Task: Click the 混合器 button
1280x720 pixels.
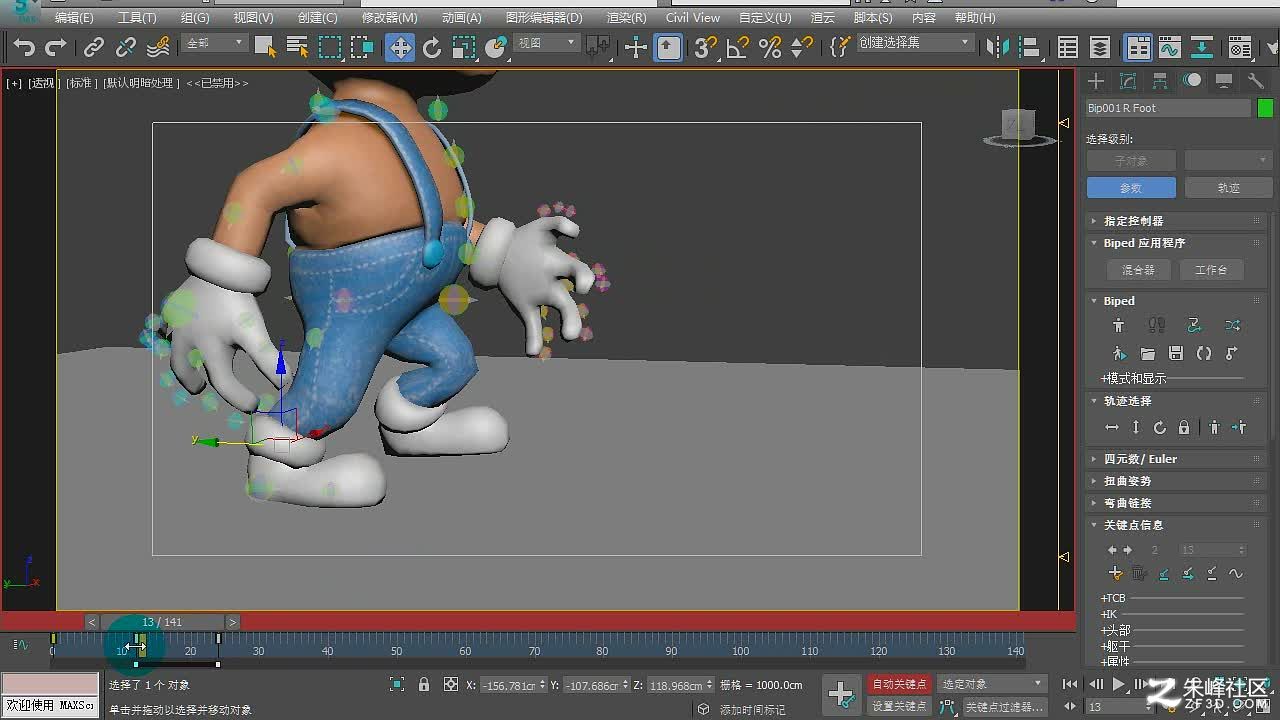Action: pyautogui.click(x=1138, y=270)
